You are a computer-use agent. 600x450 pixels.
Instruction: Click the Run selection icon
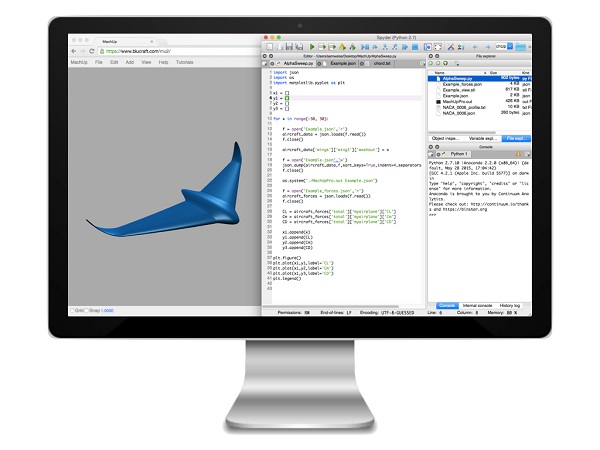click(342, 47)
